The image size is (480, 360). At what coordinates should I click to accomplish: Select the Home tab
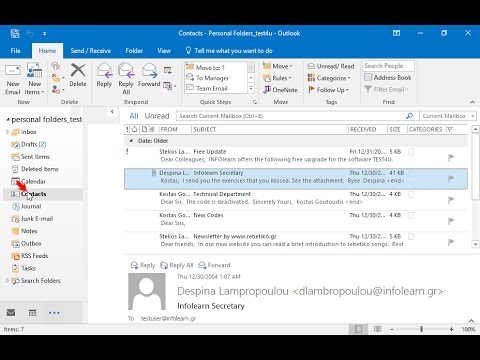pyautogui.click(x=47, y=51)
